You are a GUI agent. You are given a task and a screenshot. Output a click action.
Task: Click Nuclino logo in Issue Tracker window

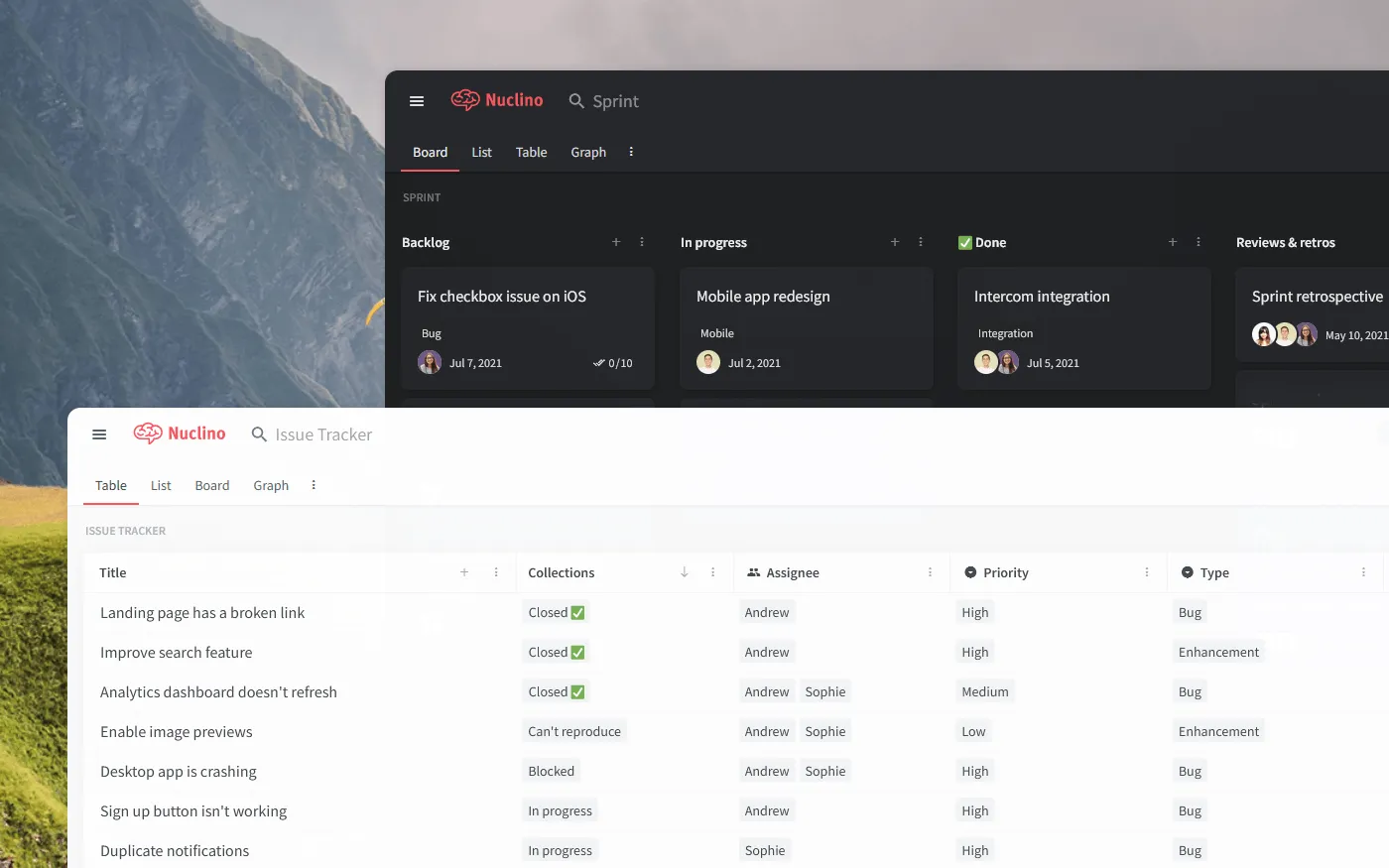tap(180, 434)
